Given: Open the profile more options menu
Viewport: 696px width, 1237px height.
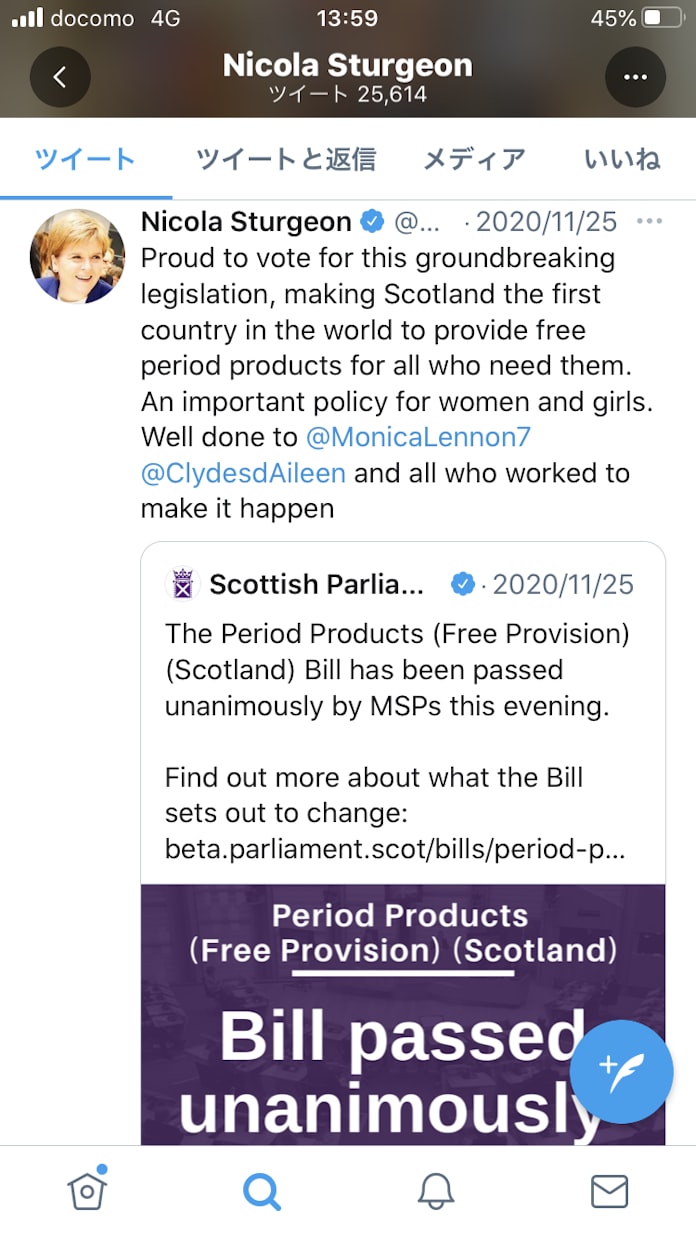Looking at the screenshot, I should [635, 77].
